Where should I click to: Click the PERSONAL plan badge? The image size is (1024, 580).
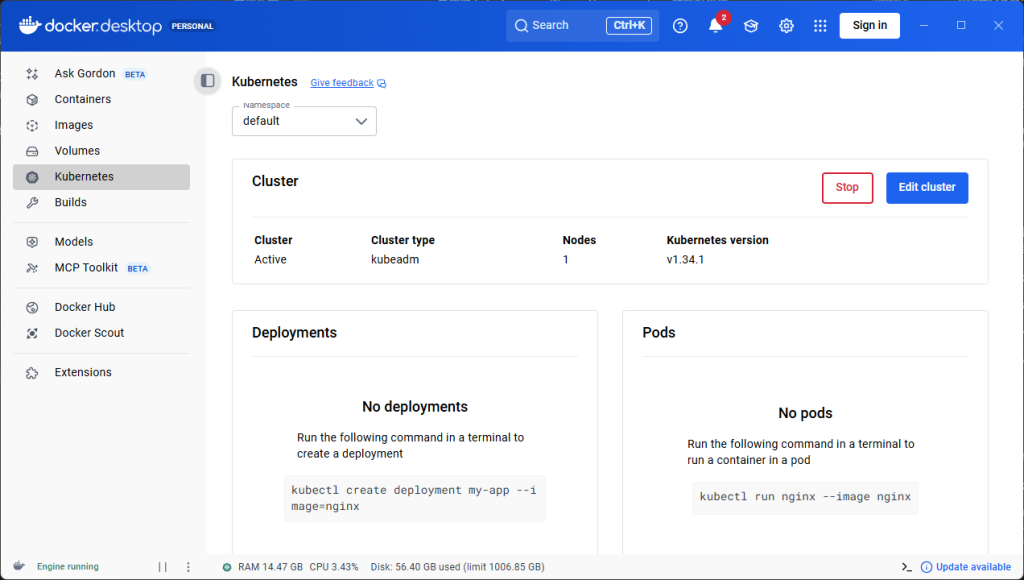(193, 26)
